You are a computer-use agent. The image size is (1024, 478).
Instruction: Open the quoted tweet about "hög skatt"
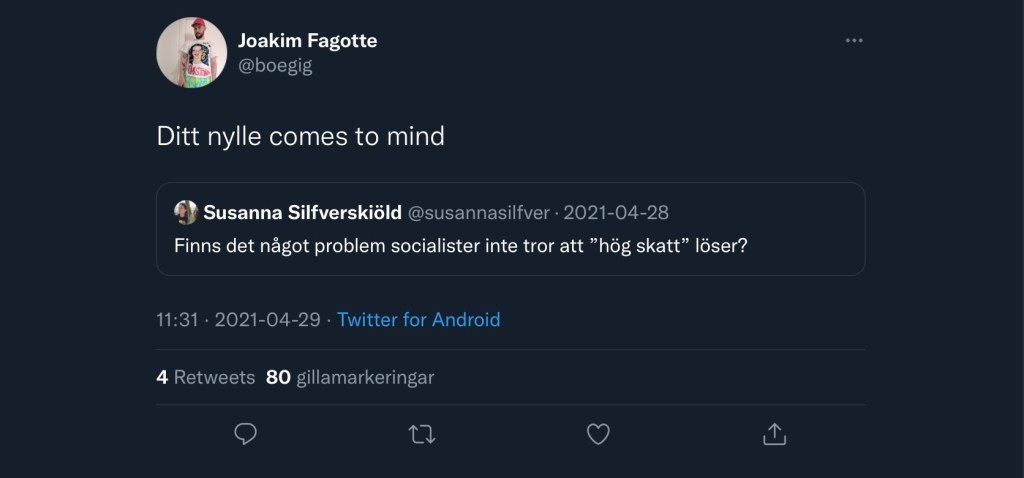point(461,245)
